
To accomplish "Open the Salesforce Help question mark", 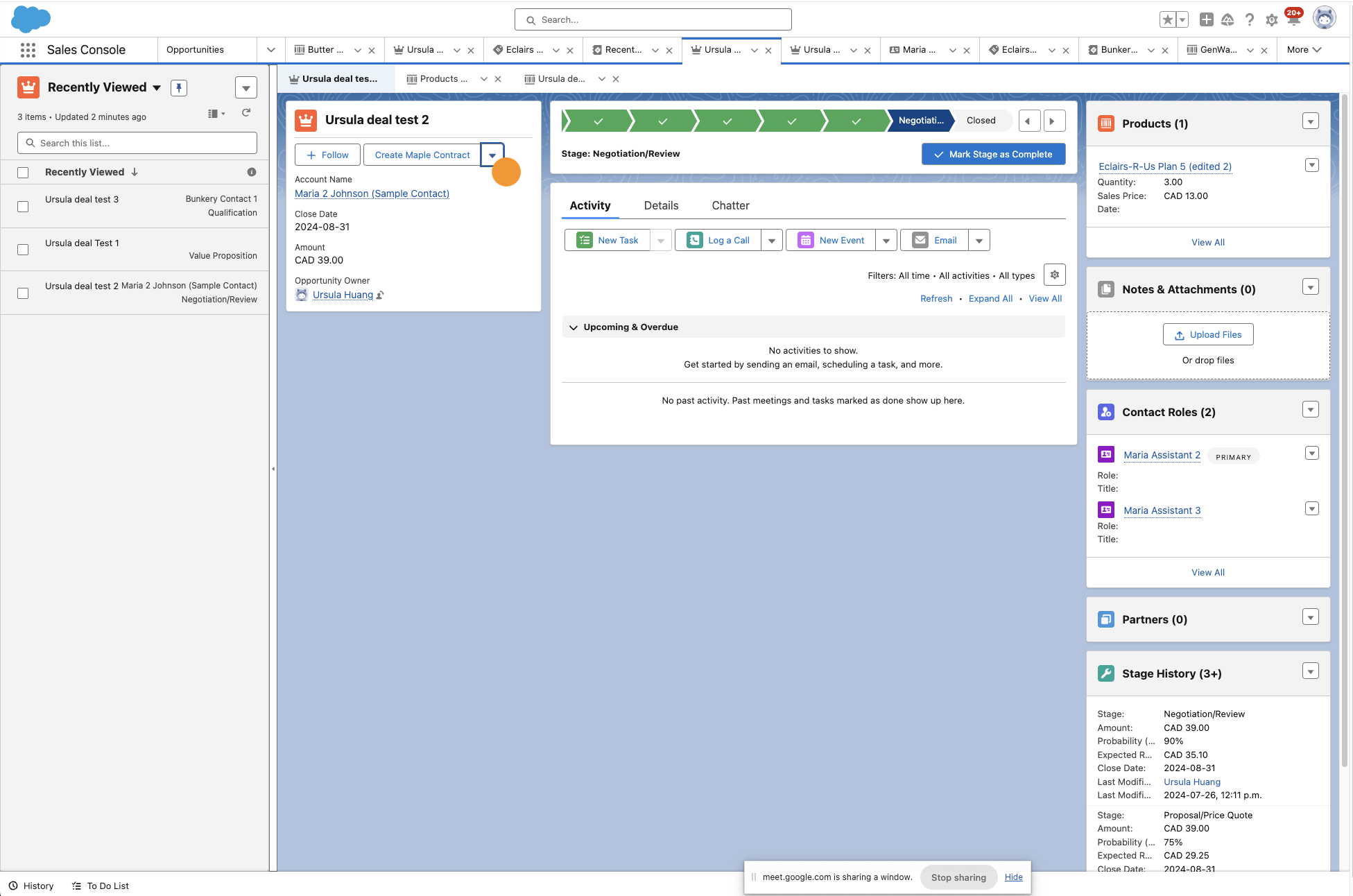I will [1250, 20].
